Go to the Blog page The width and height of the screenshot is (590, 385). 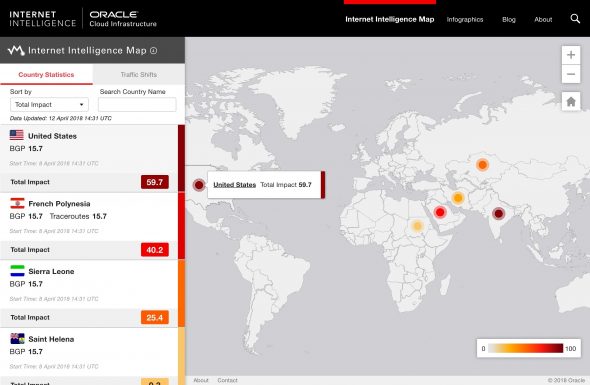tap(509, 20)
